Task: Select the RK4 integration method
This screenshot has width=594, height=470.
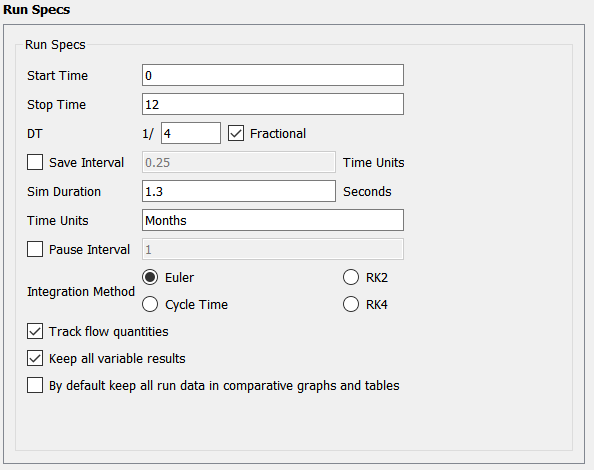Action: coord(351,304)
